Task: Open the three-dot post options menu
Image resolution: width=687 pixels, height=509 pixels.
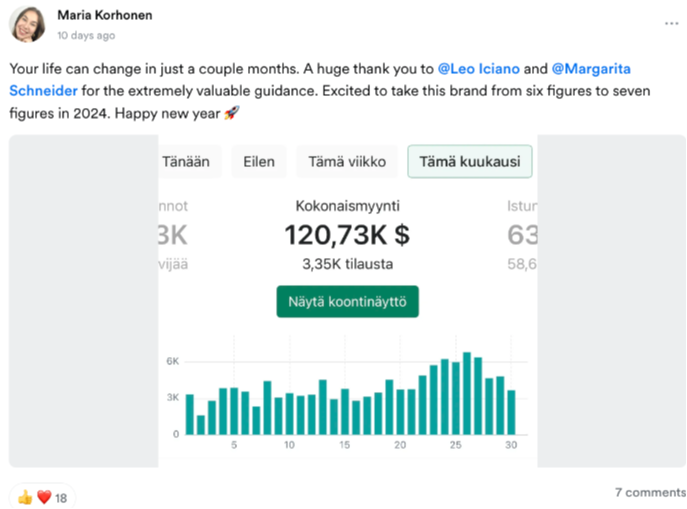Action: click(670, 22)
